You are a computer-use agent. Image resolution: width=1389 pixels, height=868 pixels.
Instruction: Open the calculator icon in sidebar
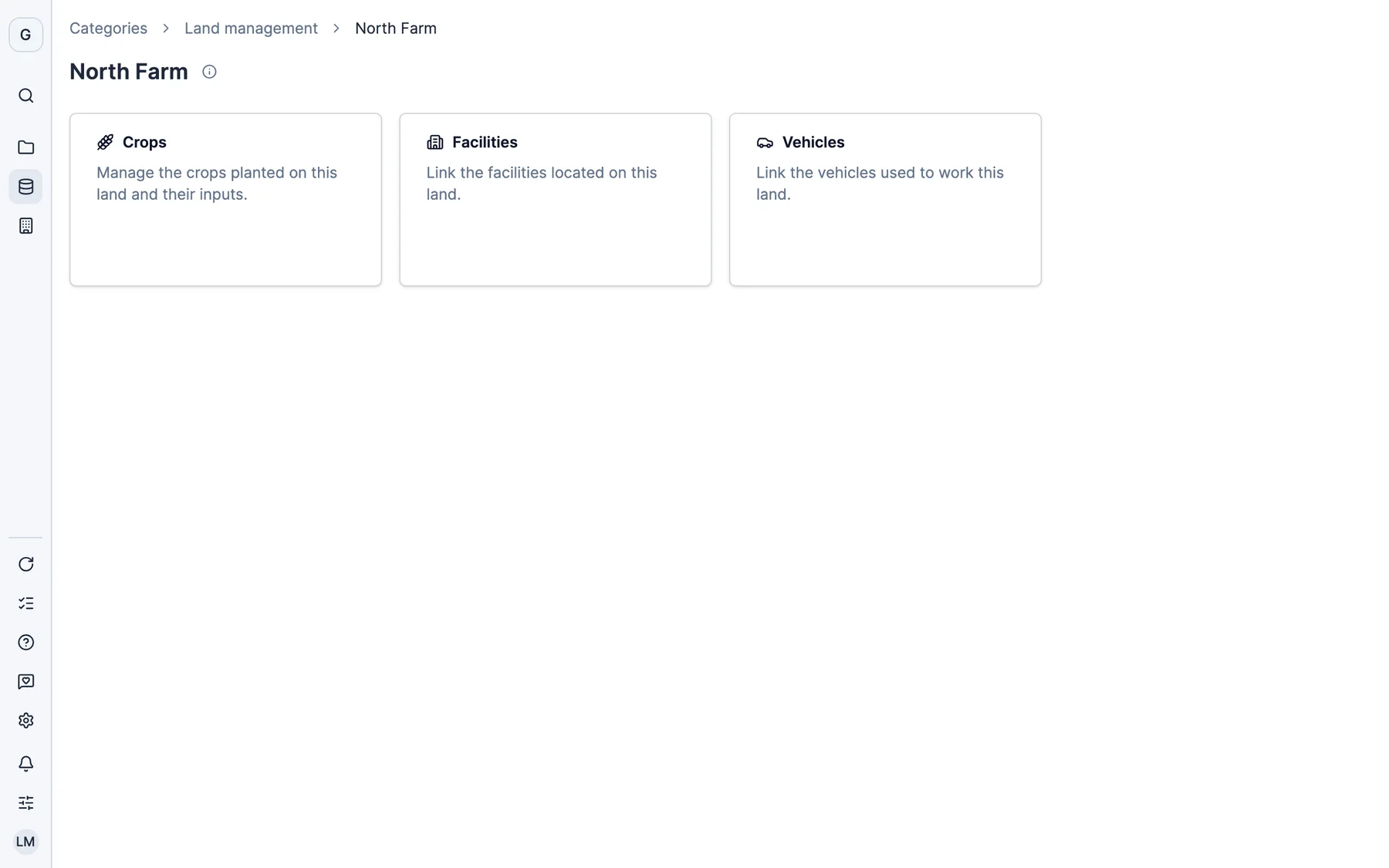[x=25, y=226]
